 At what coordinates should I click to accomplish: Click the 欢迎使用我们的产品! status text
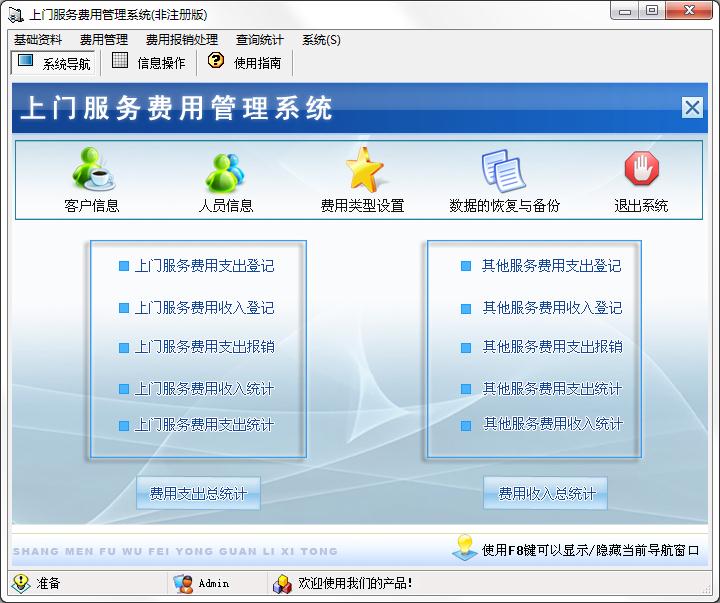point(355,583)
